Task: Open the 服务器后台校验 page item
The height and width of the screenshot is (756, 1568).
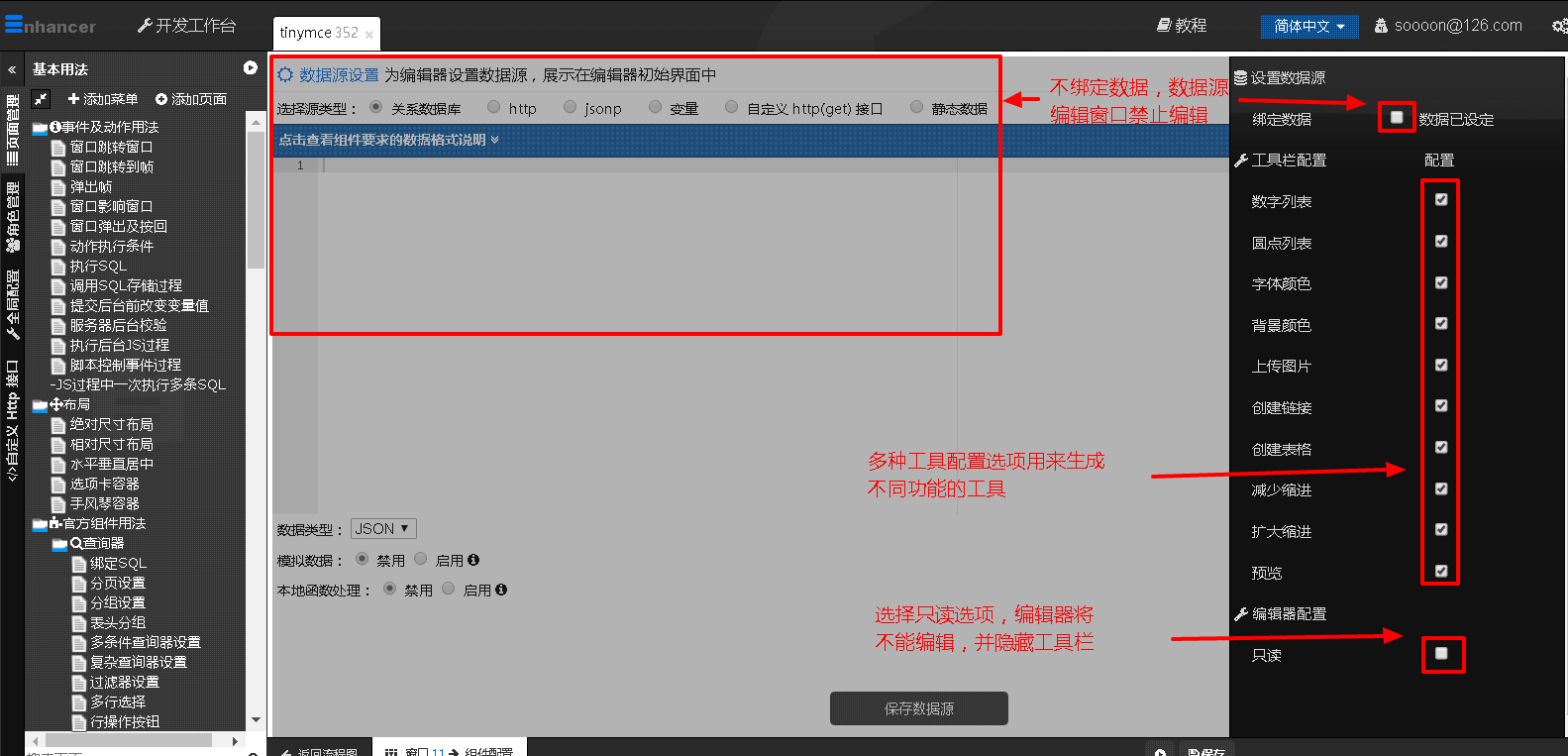Action: pyautogui.click(x=118, y=325)
